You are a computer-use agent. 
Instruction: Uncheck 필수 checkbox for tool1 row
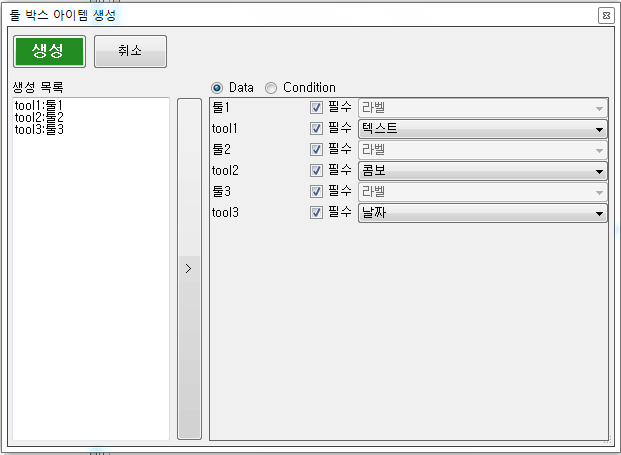[x=316, y=128]
